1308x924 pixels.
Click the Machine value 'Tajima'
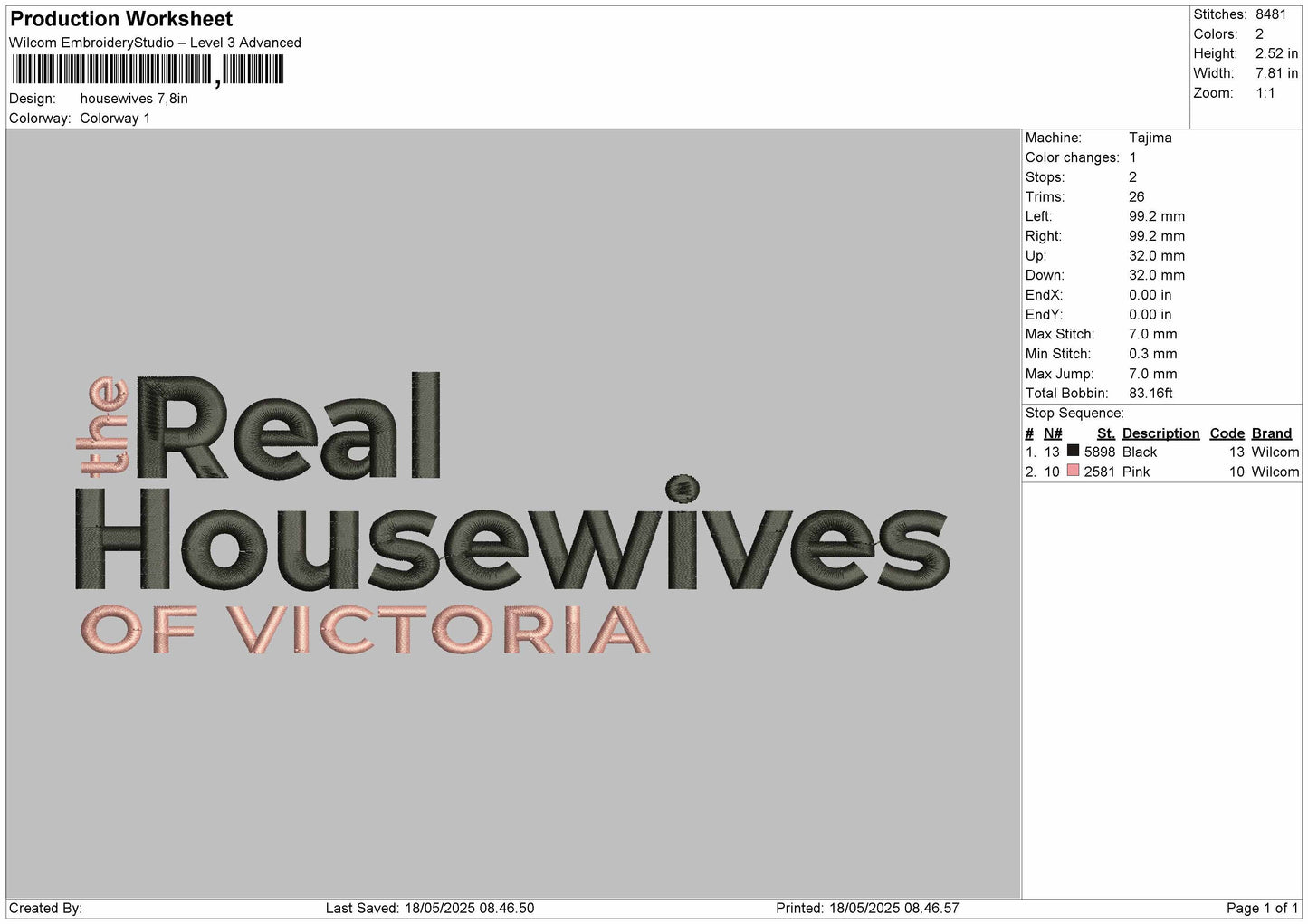pyautogui.click(x=1150, y=138)
